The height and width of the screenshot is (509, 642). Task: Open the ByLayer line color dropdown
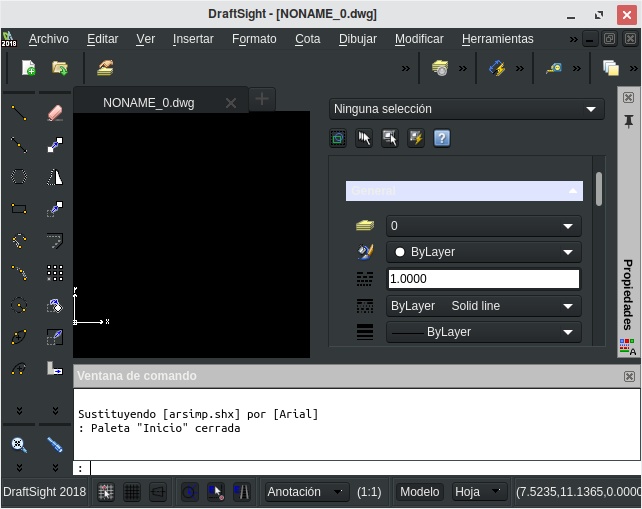(484, 252)
